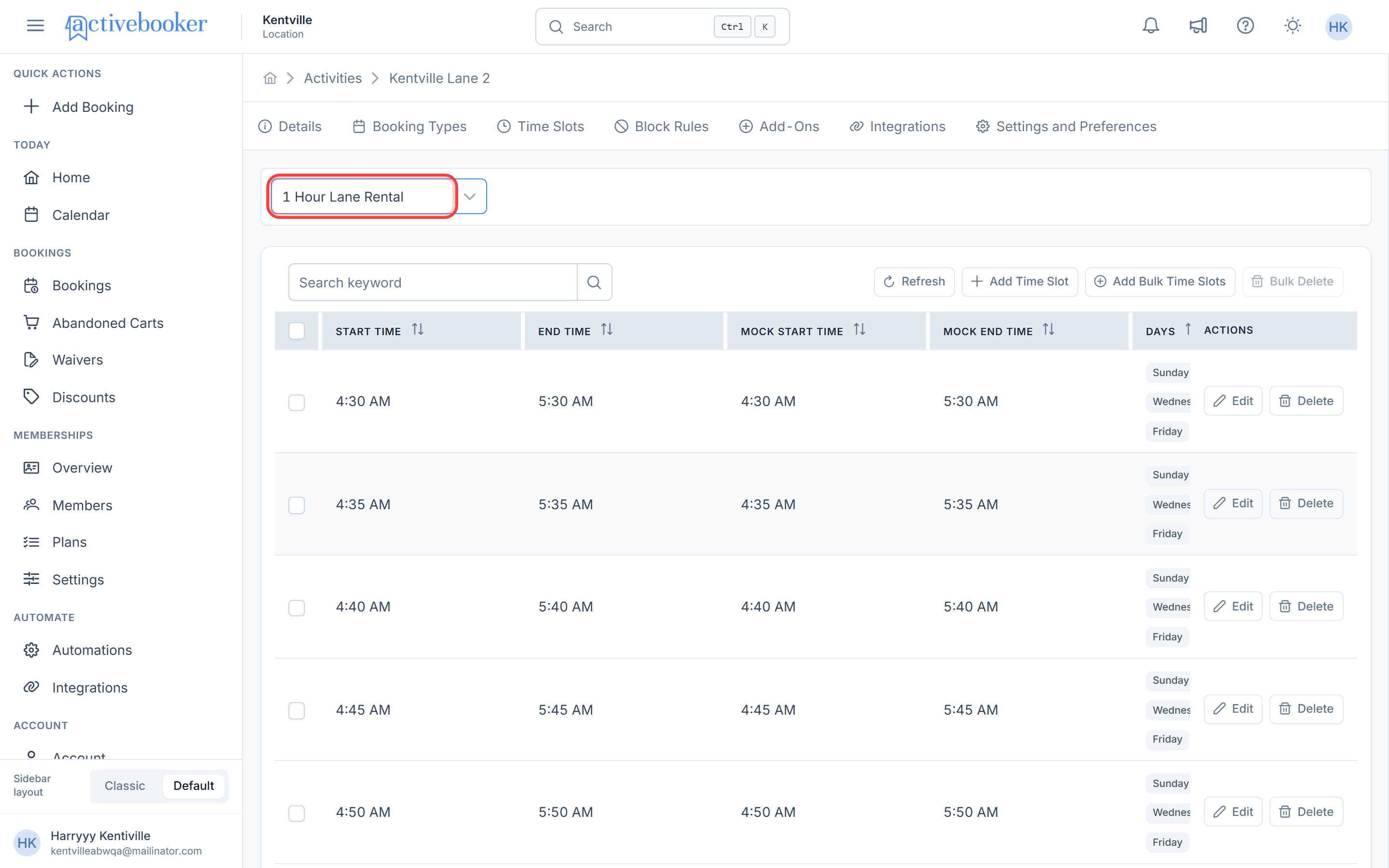
Task: Sort by Days column arrow
Action: coord(1188,329)
